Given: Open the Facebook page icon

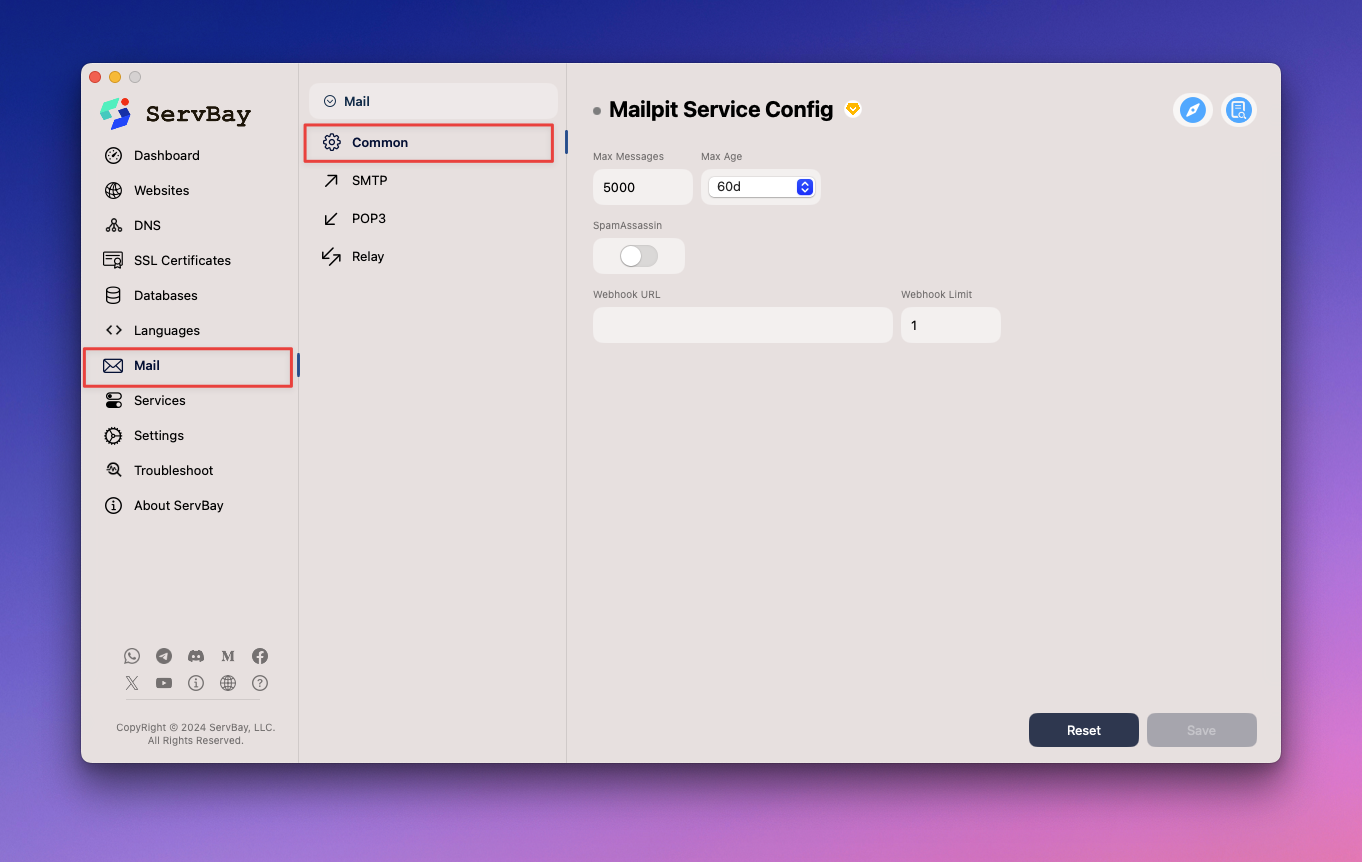Looking at the screenshot, I should click(x=260, y=656).
